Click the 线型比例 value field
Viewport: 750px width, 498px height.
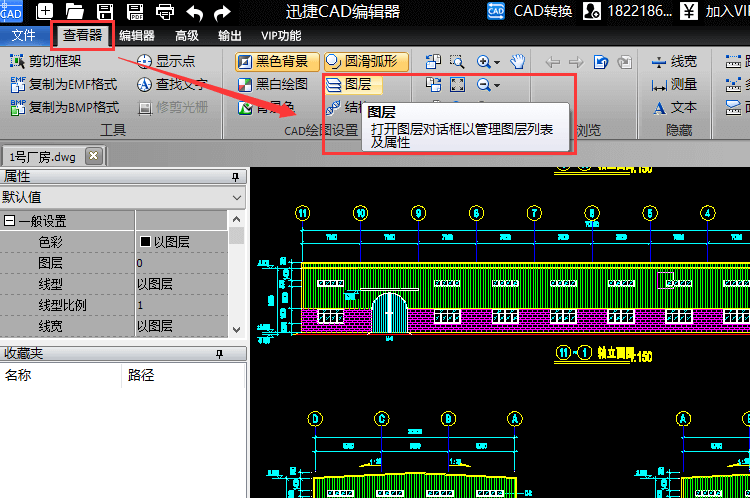[182, 305]
